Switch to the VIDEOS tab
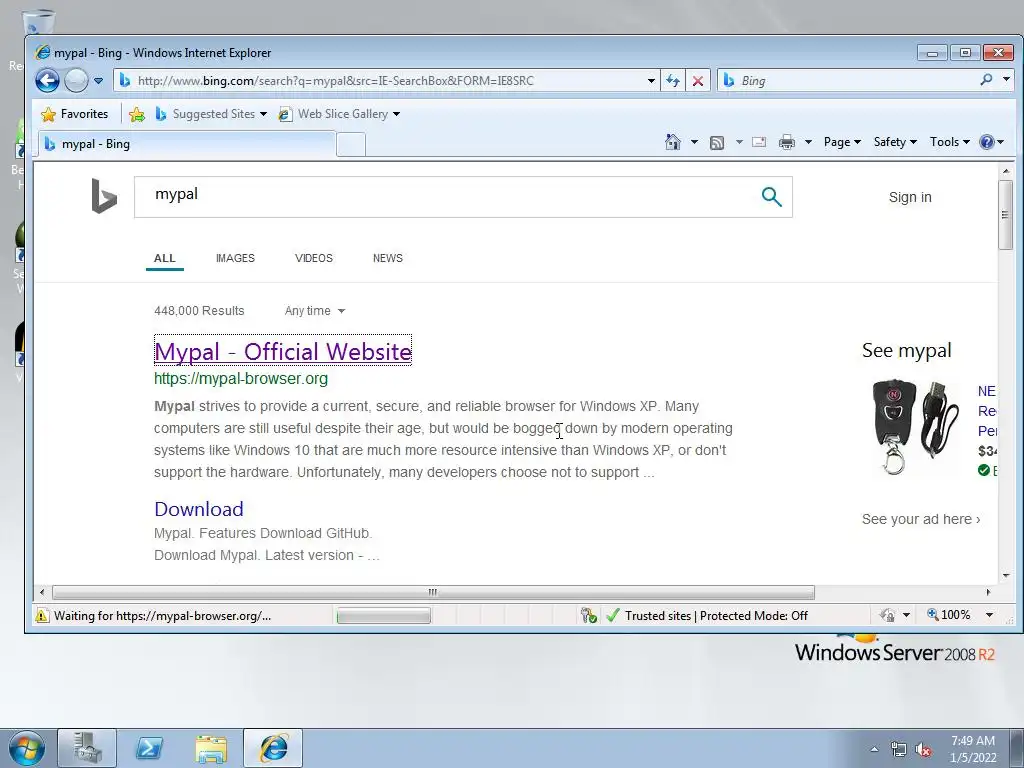The width and height of the screenshot is (1024, 768). pos(313,259)
